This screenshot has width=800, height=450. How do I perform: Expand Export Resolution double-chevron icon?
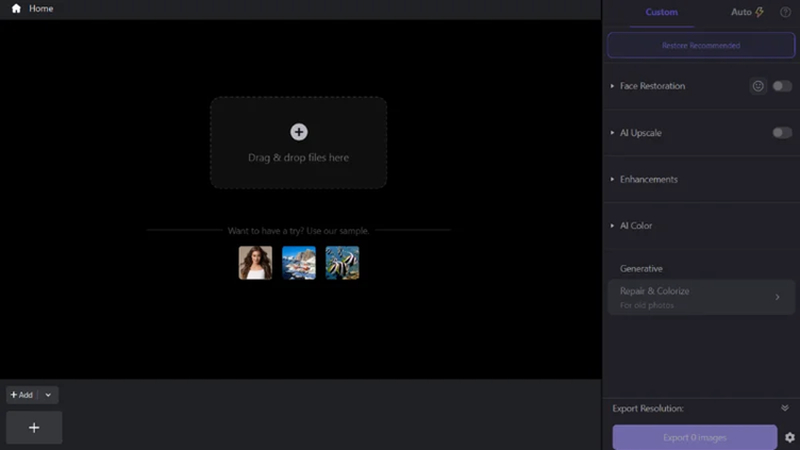pyautogui.click(x=785, y=408)
